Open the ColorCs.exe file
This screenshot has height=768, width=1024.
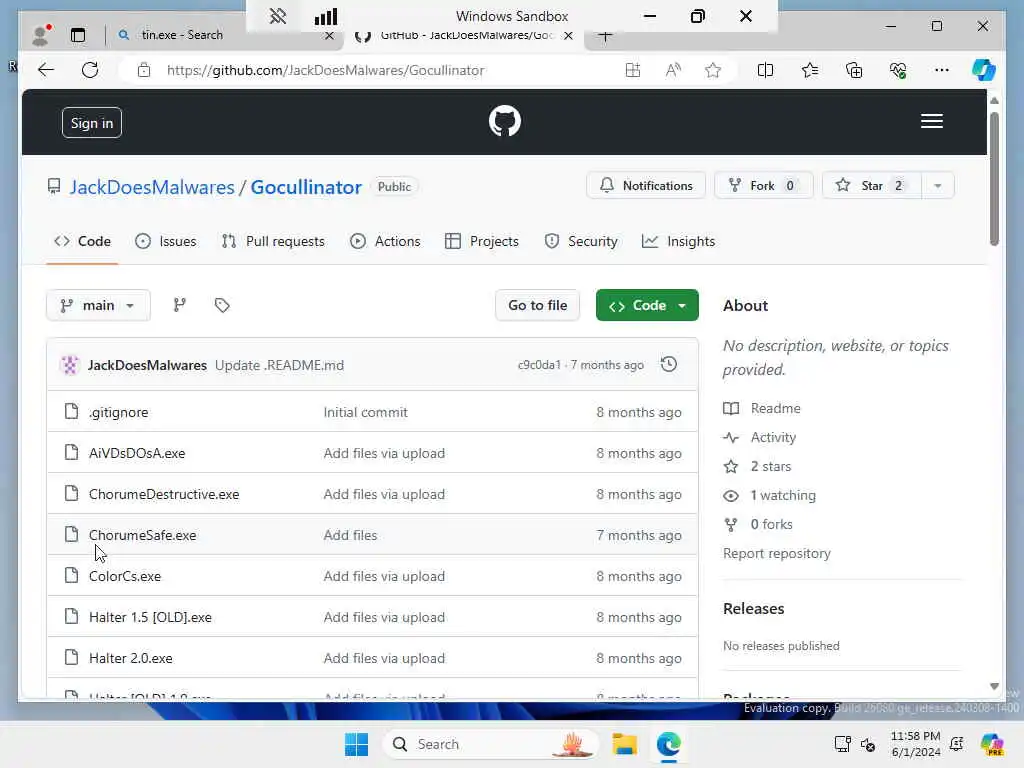pyautogui.click(x=125, y=577)
